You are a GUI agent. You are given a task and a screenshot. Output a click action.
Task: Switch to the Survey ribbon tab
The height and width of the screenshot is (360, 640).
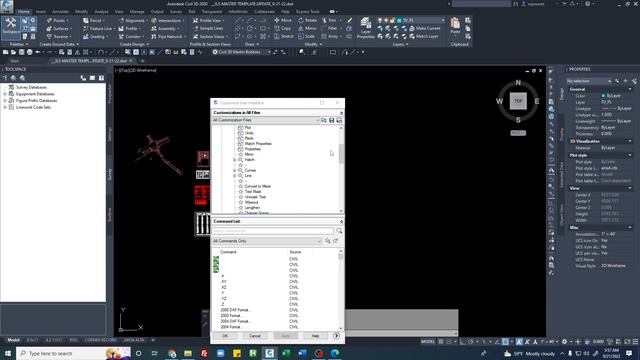pyautogui.click(x=176, y=12)
